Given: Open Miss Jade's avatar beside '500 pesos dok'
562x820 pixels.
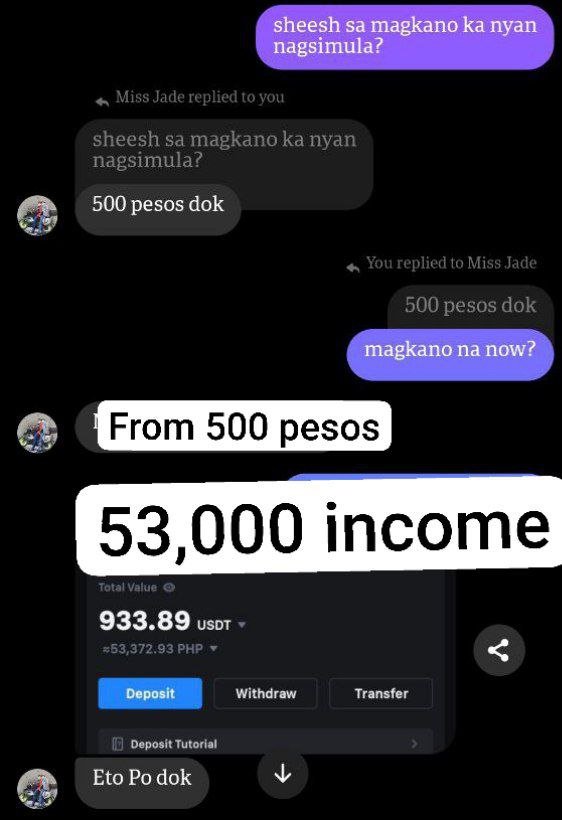Looking at the screenshot, I should click(x=37, y=215).
